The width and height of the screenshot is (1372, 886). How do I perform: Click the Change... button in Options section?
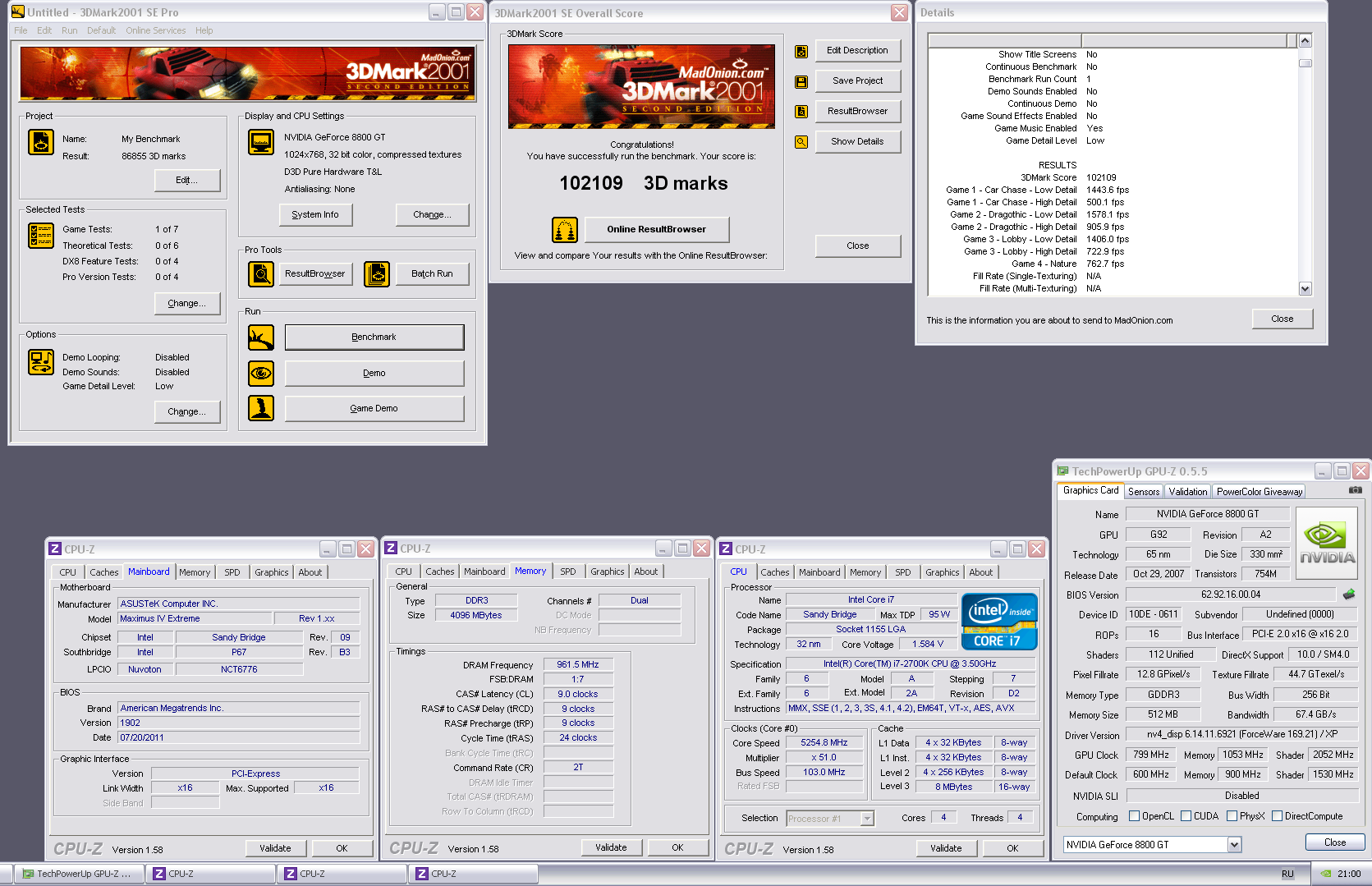tap(187, 412)
